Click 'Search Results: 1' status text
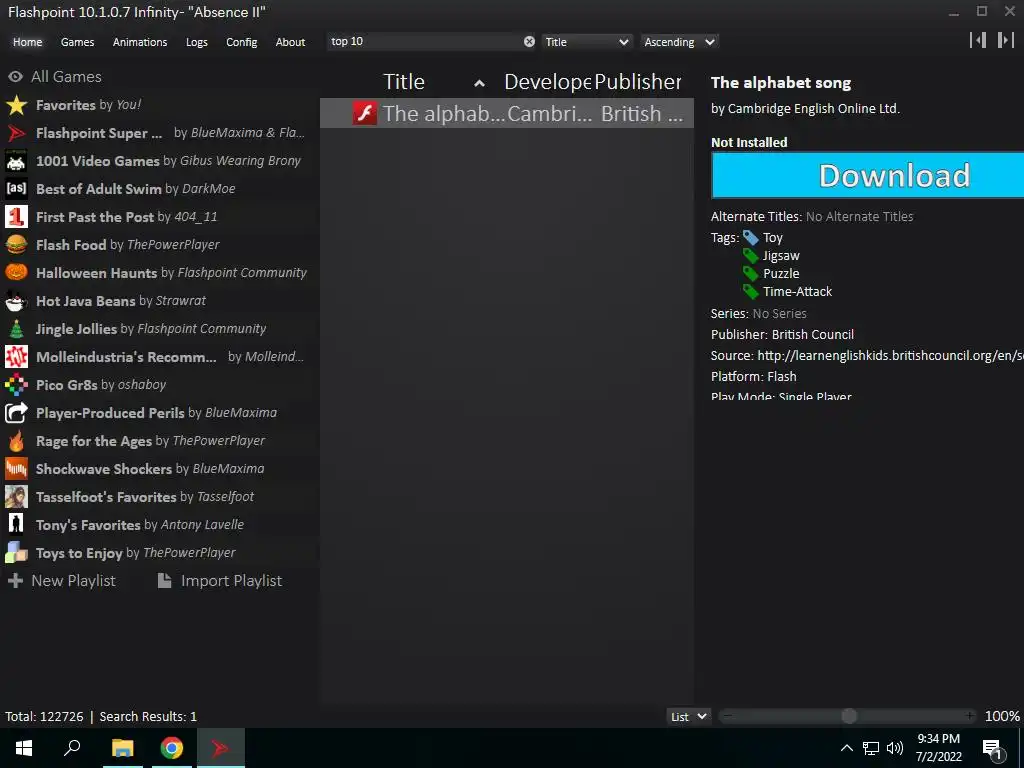This screenshot has width=1024, height=768. pos(148,716)
